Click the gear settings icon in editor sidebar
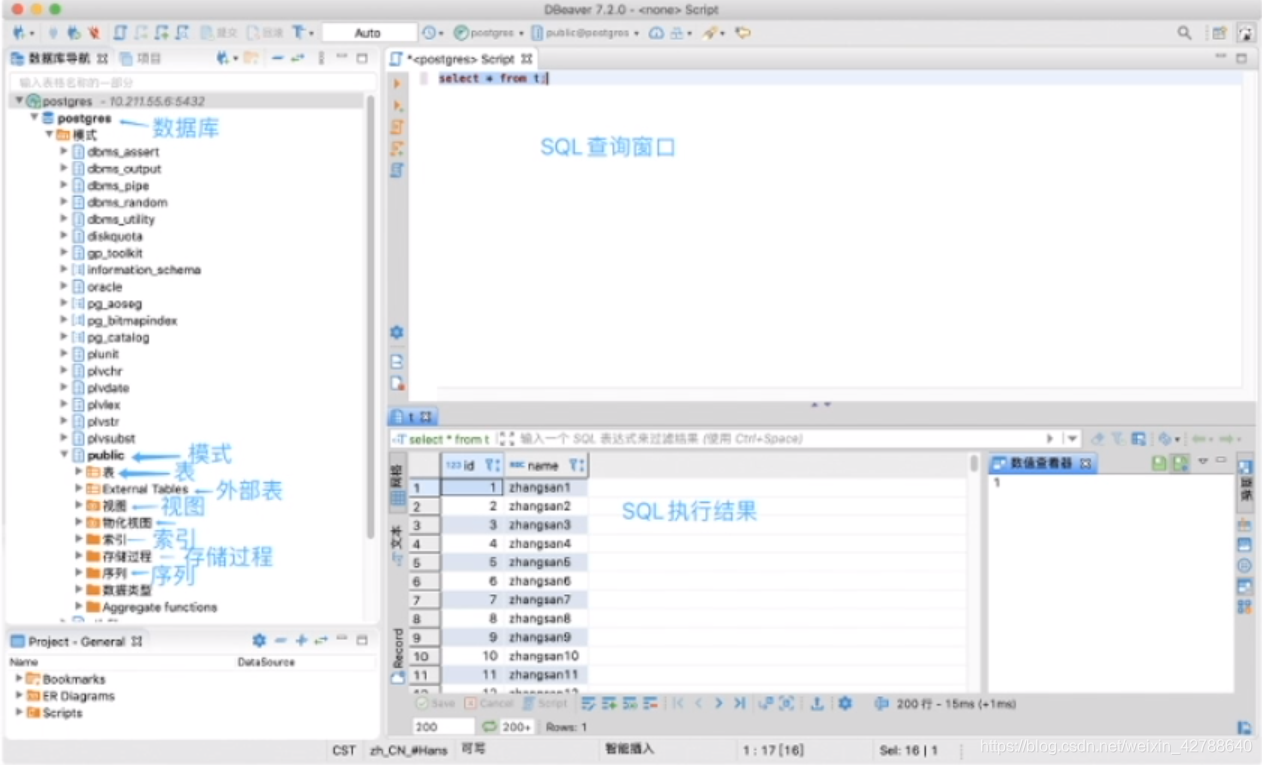The image size is (1262, 765). click(397, 332)
